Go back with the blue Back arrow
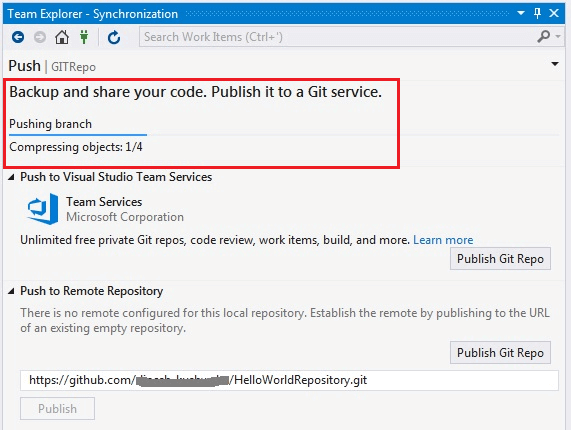This screenshot has width=571, height=430. tap(18, 37)
